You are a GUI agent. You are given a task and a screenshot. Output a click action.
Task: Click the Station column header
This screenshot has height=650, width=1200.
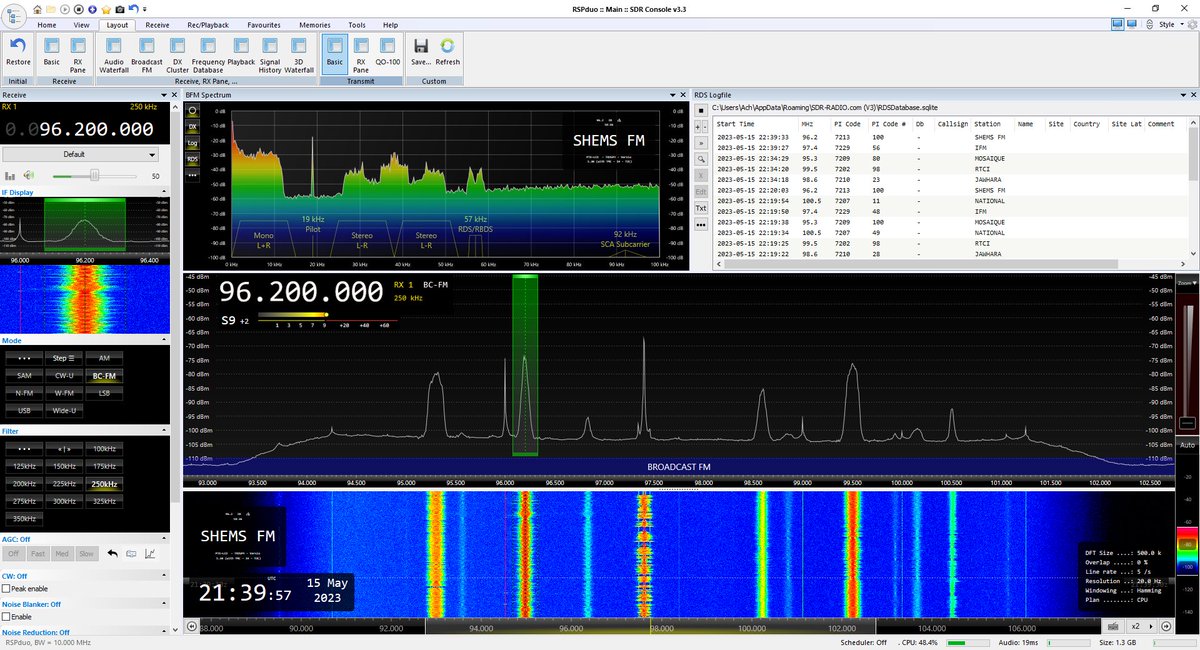click(988, 124)
